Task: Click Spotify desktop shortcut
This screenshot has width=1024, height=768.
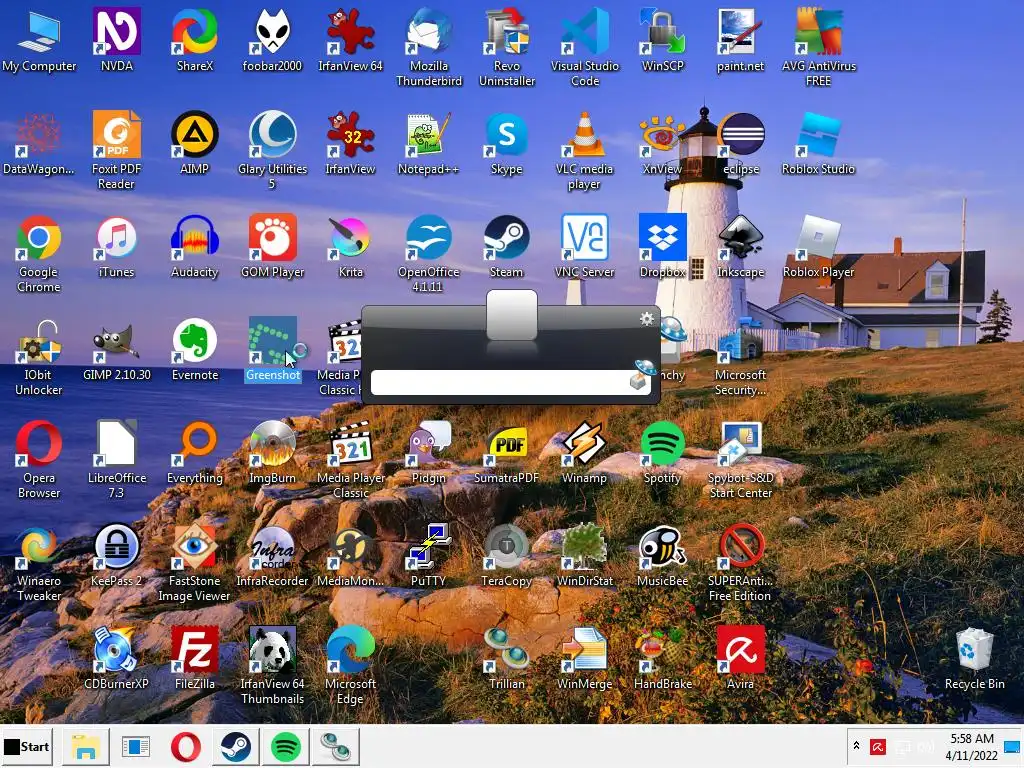Action: click(x=662, y=452)
